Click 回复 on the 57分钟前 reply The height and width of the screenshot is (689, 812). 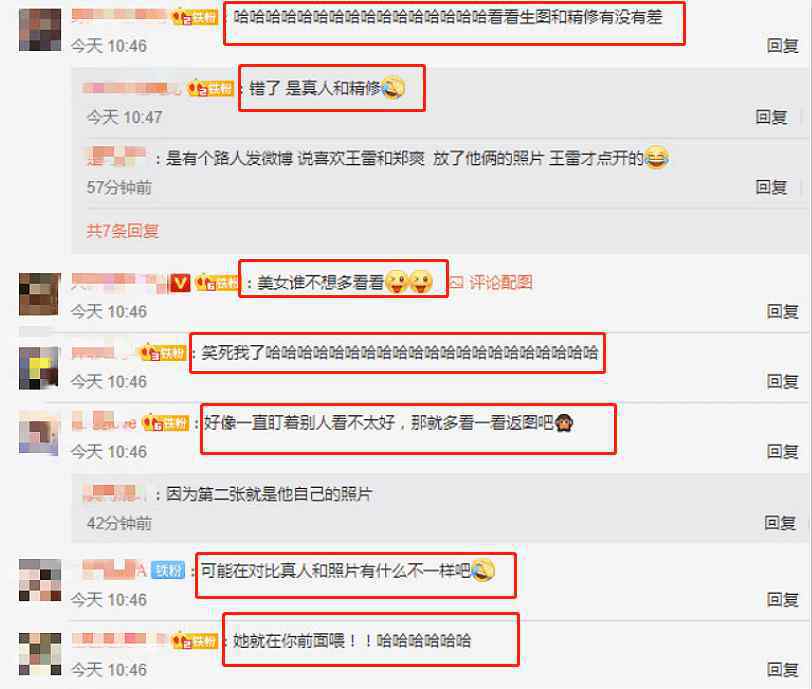point(771,187)
